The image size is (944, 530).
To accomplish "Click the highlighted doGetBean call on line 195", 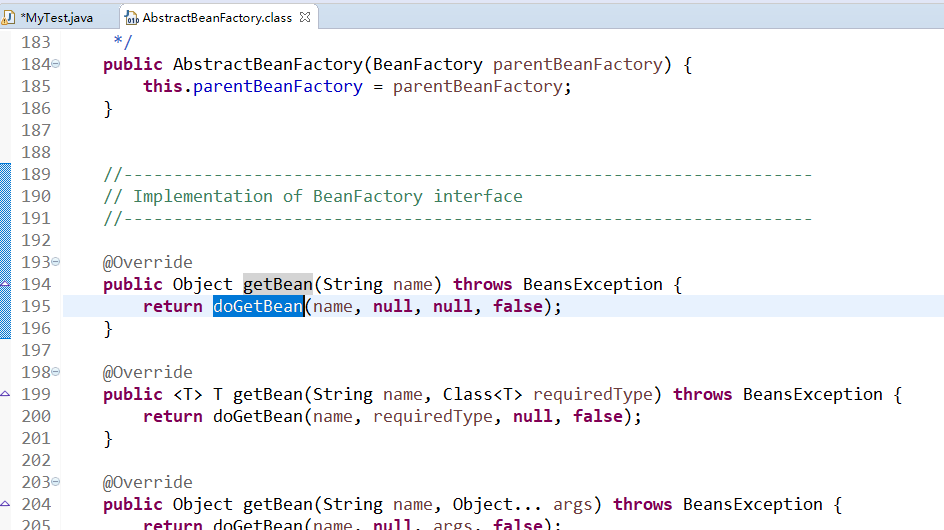I will tap(258, 306).
